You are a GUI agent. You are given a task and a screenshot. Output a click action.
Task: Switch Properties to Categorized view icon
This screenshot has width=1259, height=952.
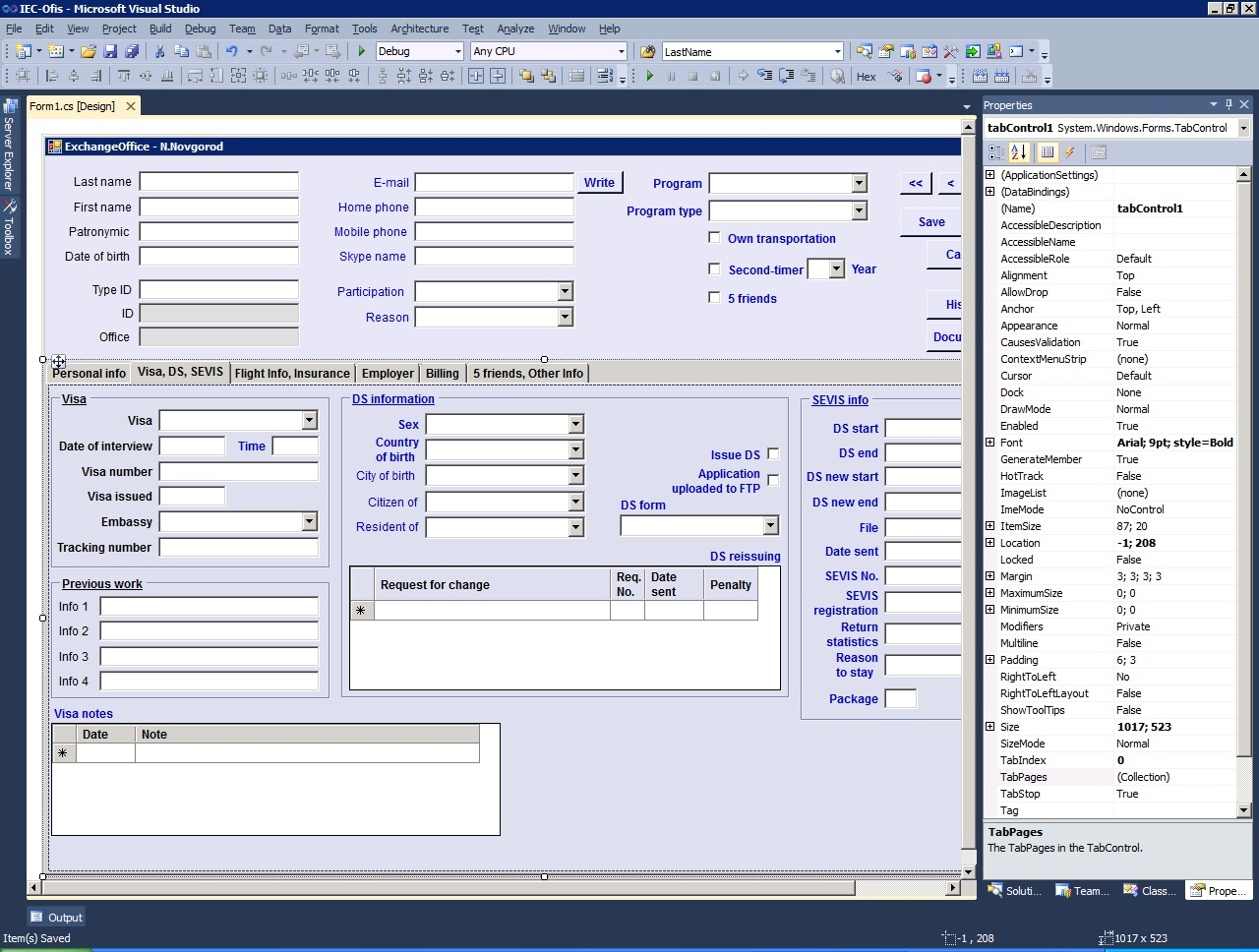pyautogui.click(x=996, y=152)
